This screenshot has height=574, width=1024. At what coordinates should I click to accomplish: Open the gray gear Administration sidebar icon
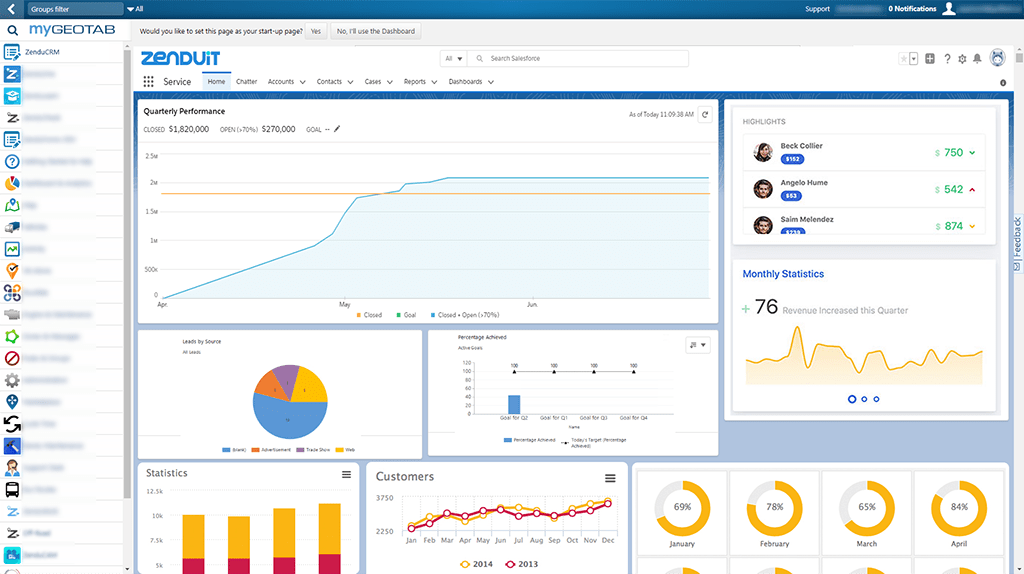tap(12, 380)
